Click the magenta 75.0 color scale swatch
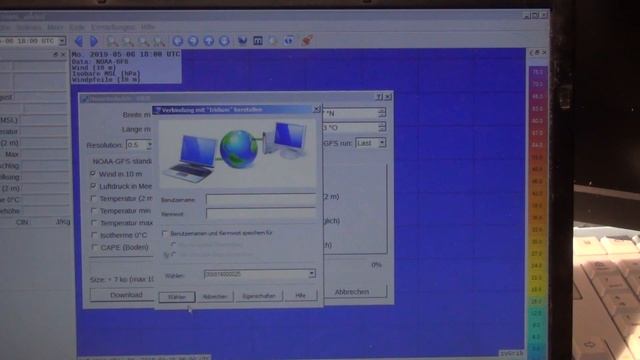The height and width of the screenshot is (360, 640). 538,72
